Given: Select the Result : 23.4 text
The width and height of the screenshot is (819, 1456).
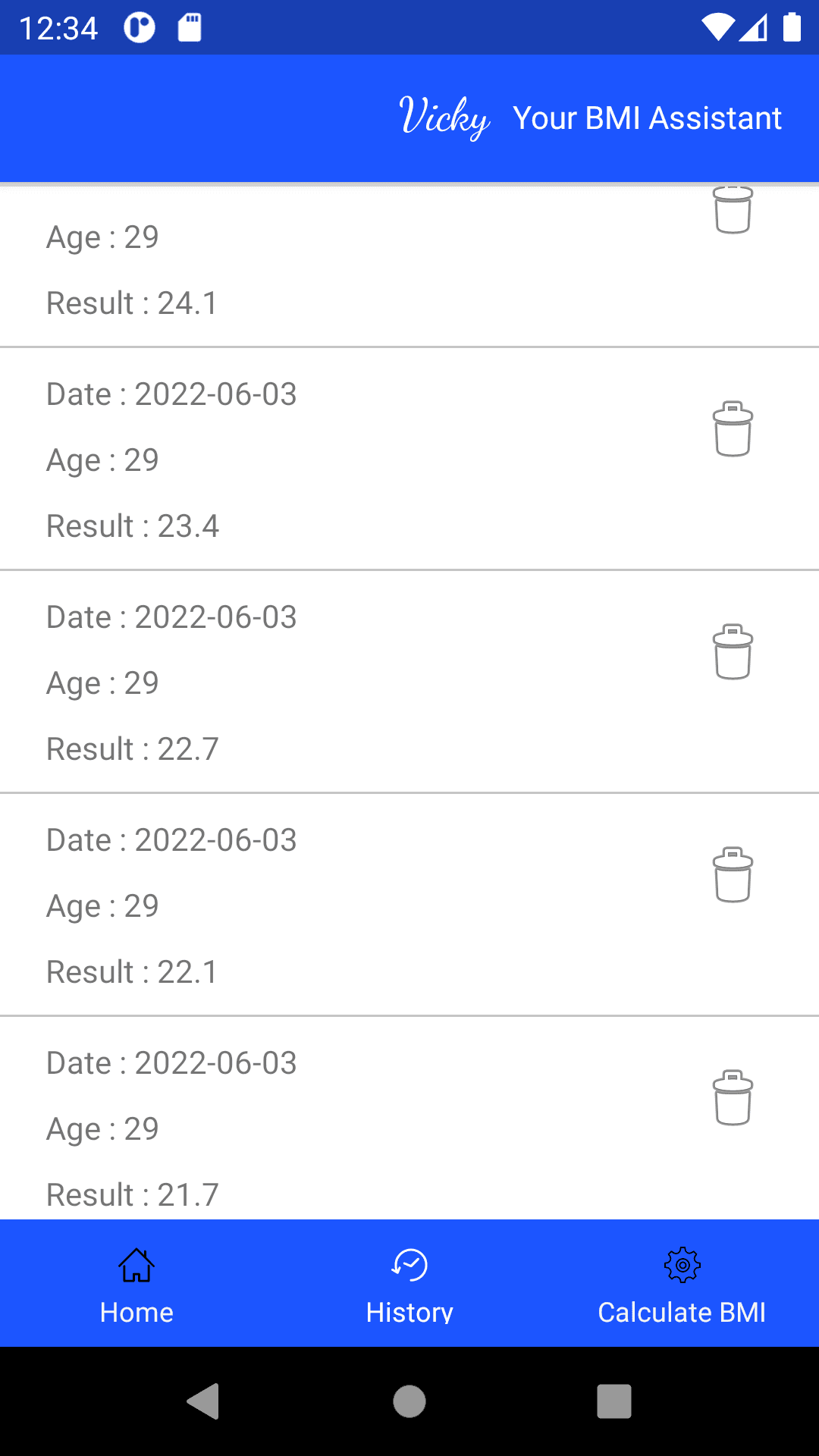Looking at the screenshot, I should 133,526.
